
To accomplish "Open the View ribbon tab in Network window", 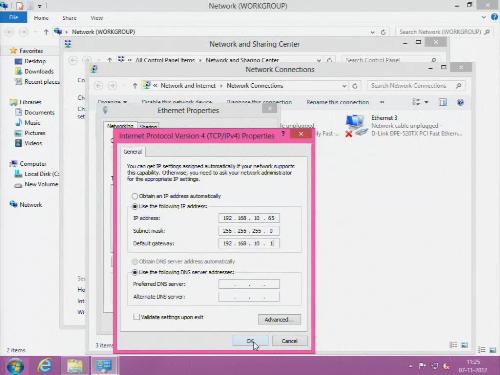I will [97, 18].
